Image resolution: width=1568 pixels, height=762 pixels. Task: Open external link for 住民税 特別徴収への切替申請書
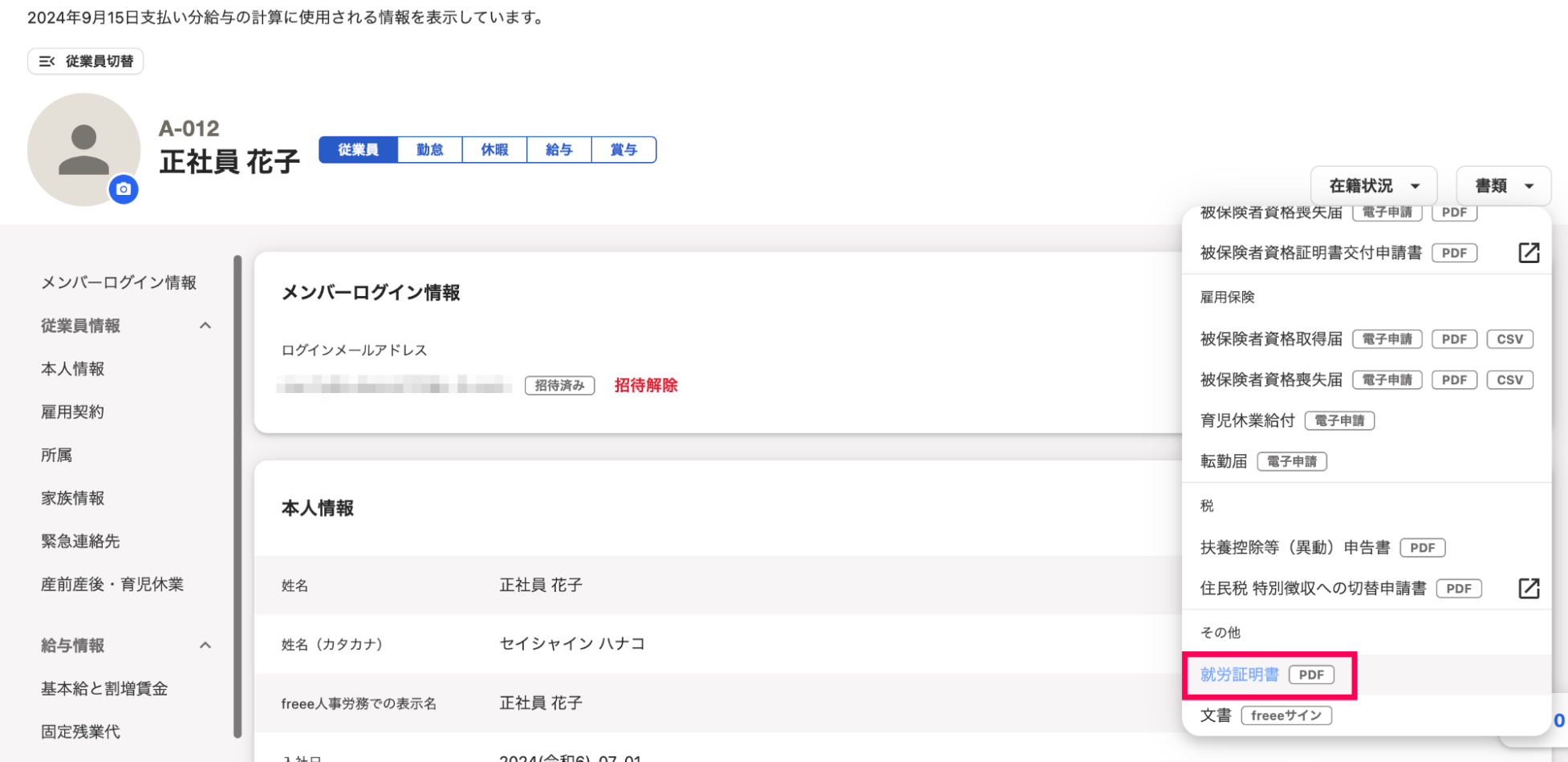[1529, 588]
